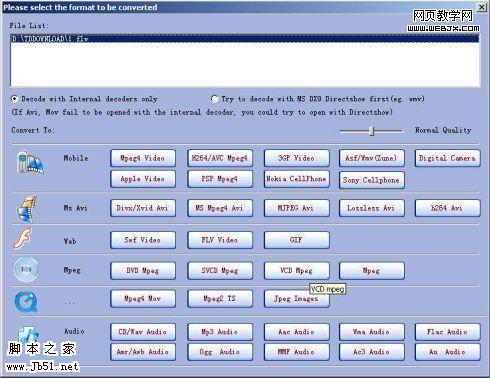Convert to Wma Audio
The image size is (490, 378).
coord(372,332)
